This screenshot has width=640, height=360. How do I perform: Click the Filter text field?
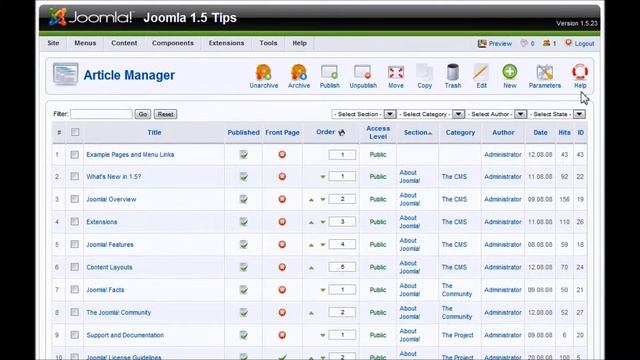pyautogui.click(x=101, y=114)
